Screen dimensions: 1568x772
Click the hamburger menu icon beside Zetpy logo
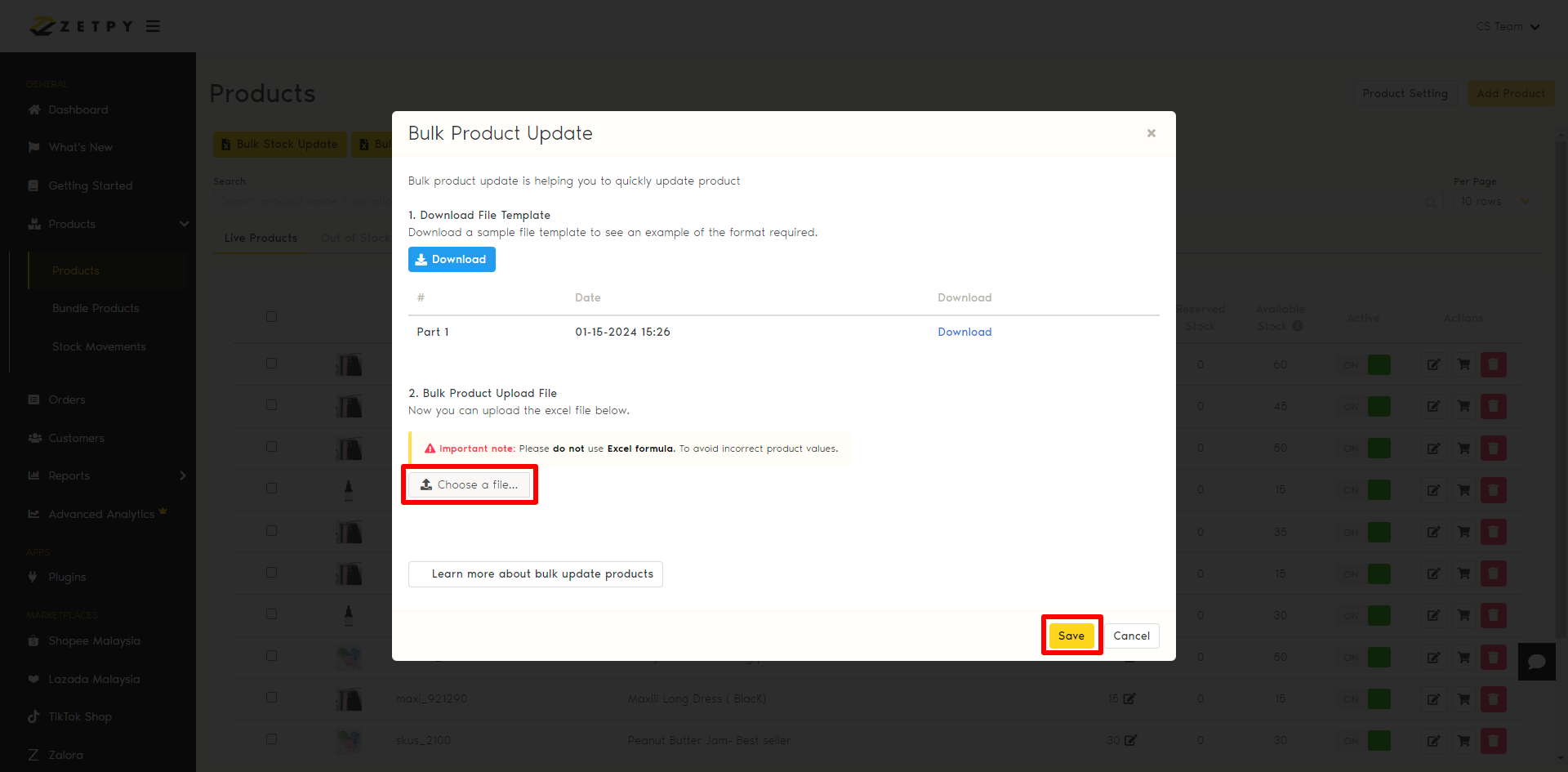pyautogui.click(x=153, y=26)
